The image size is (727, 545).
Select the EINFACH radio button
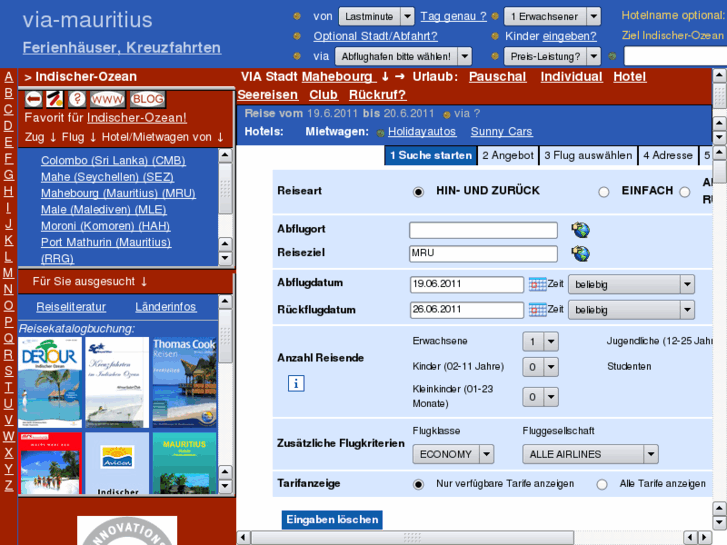coord(603,192)
